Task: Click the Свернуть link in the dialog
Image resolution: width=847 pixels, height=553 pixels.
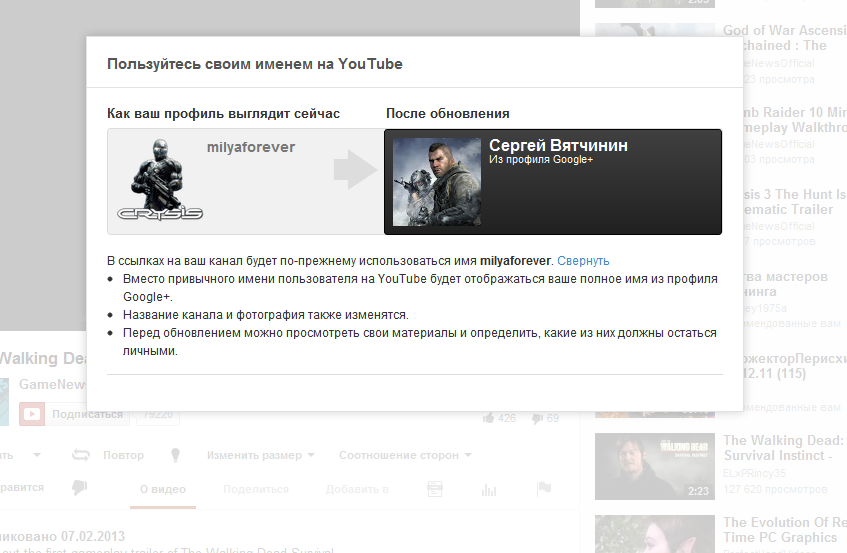Action: pos(583,261)
